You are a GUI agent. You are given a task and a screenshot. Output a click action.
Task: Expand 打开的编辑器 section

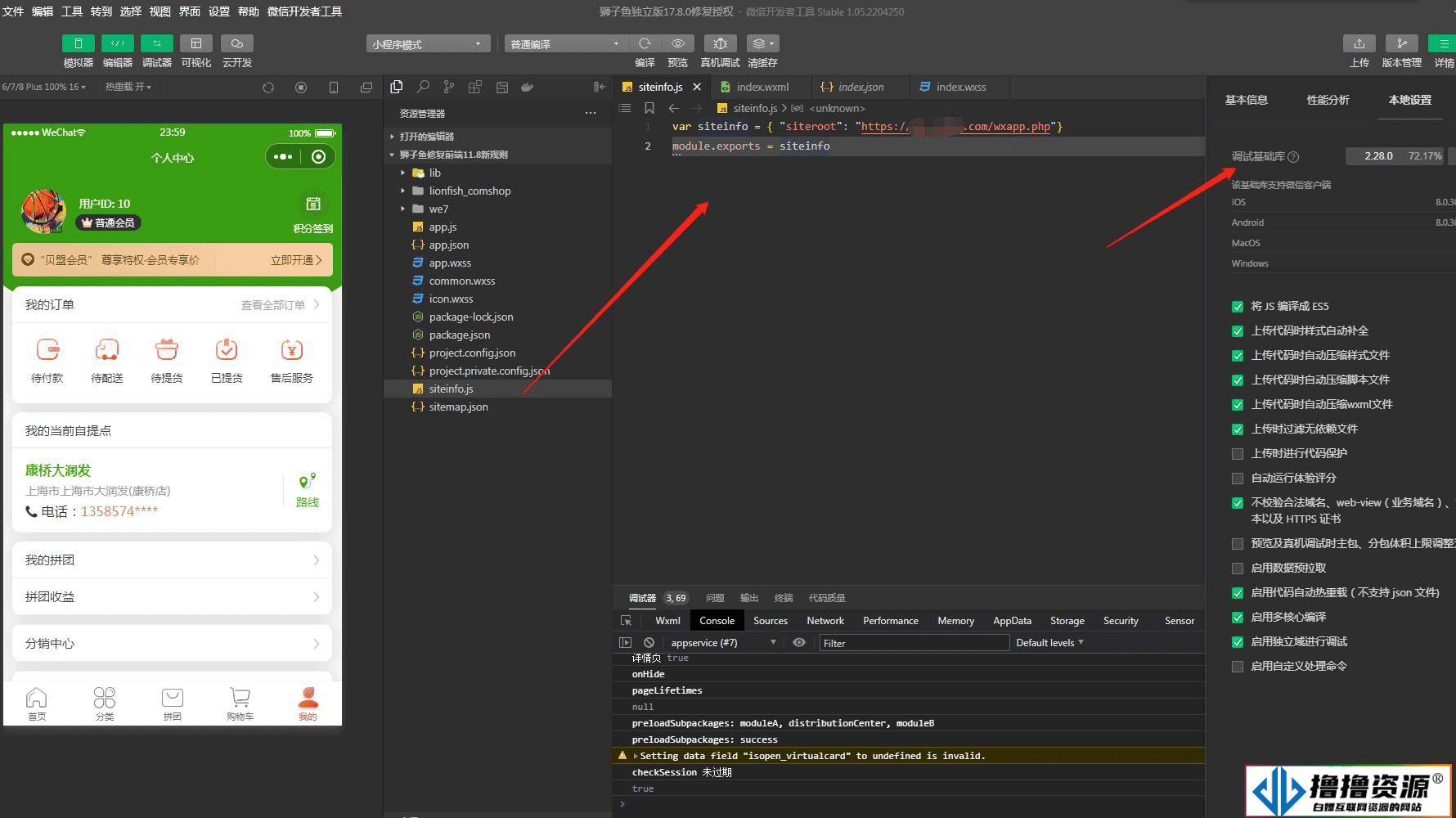426,137
